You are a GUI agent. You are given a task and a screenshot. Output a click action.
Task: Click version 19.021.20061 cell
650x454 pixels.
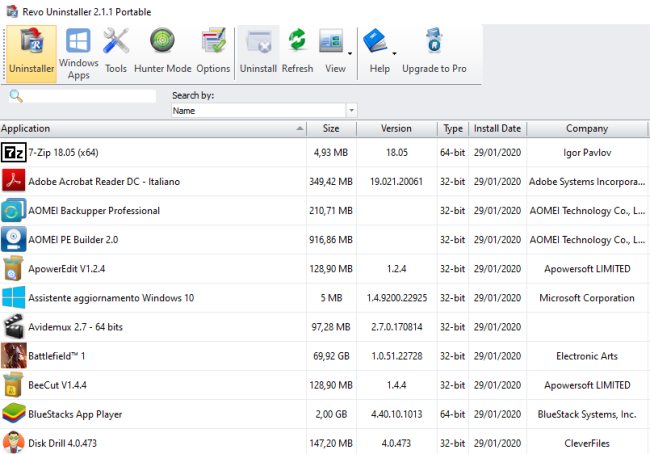point(396,182)
